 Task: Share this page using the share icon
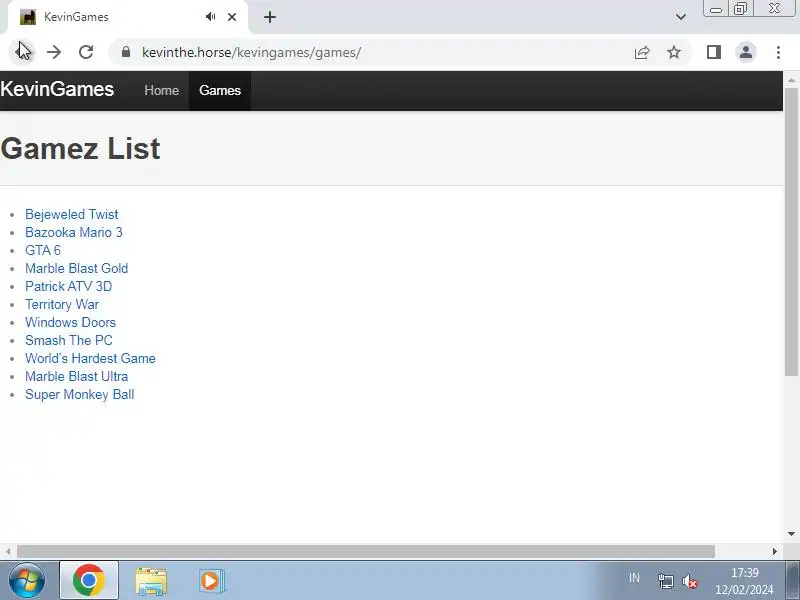[642, 52]
